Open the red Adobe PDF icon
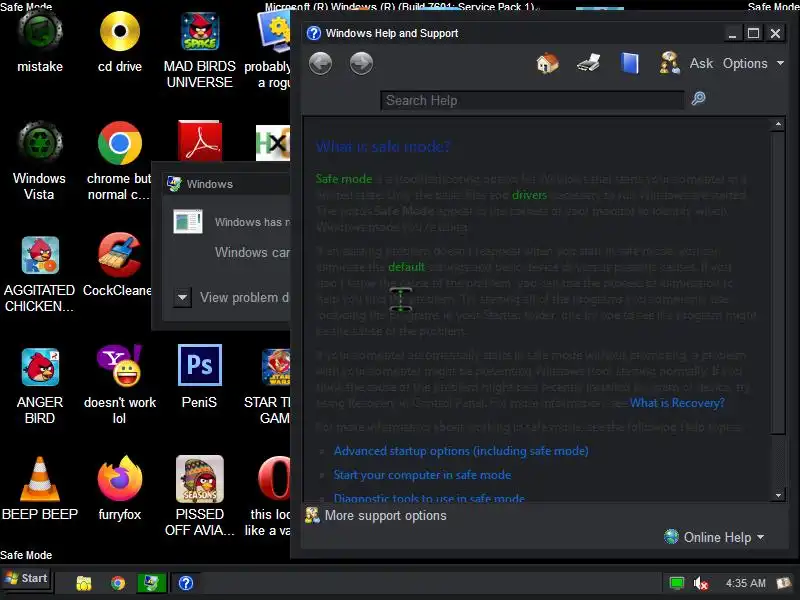 click(199, 141)
